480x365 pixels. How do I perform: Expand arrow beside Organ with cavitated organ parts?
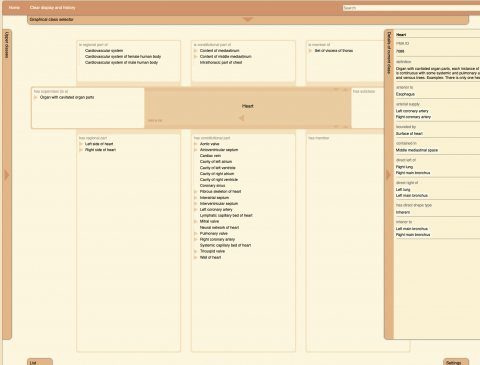point(36,97)
